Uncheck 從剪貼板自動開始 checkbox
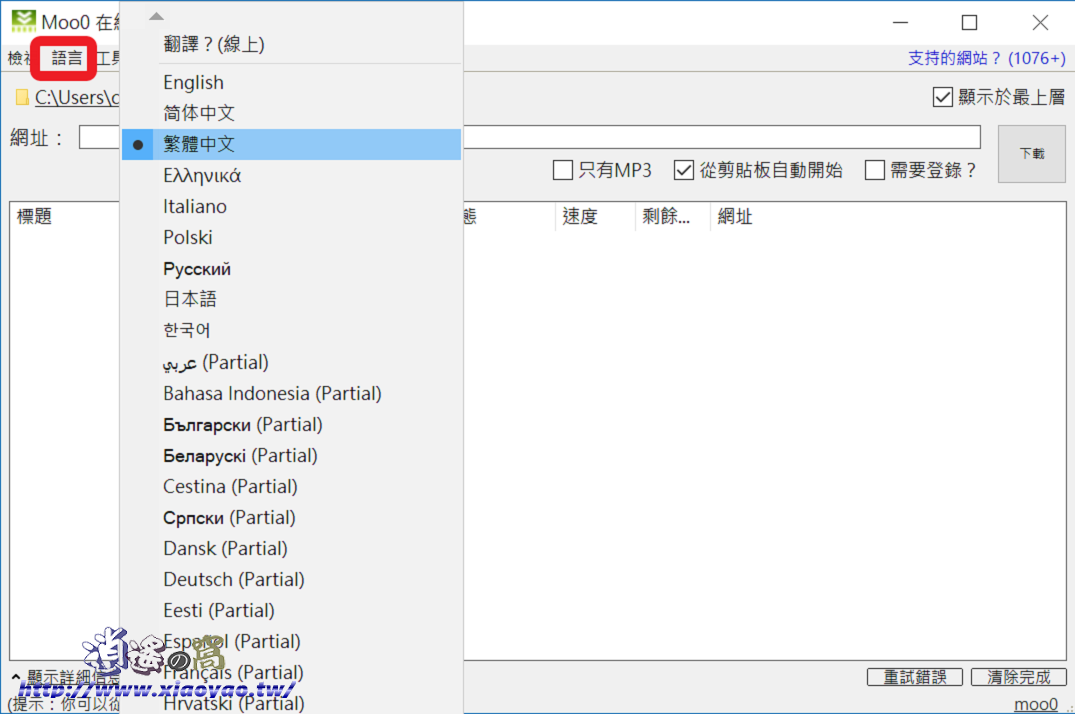Image resolution: width=1075 pixels, height=714 pixels. [684, 170]
